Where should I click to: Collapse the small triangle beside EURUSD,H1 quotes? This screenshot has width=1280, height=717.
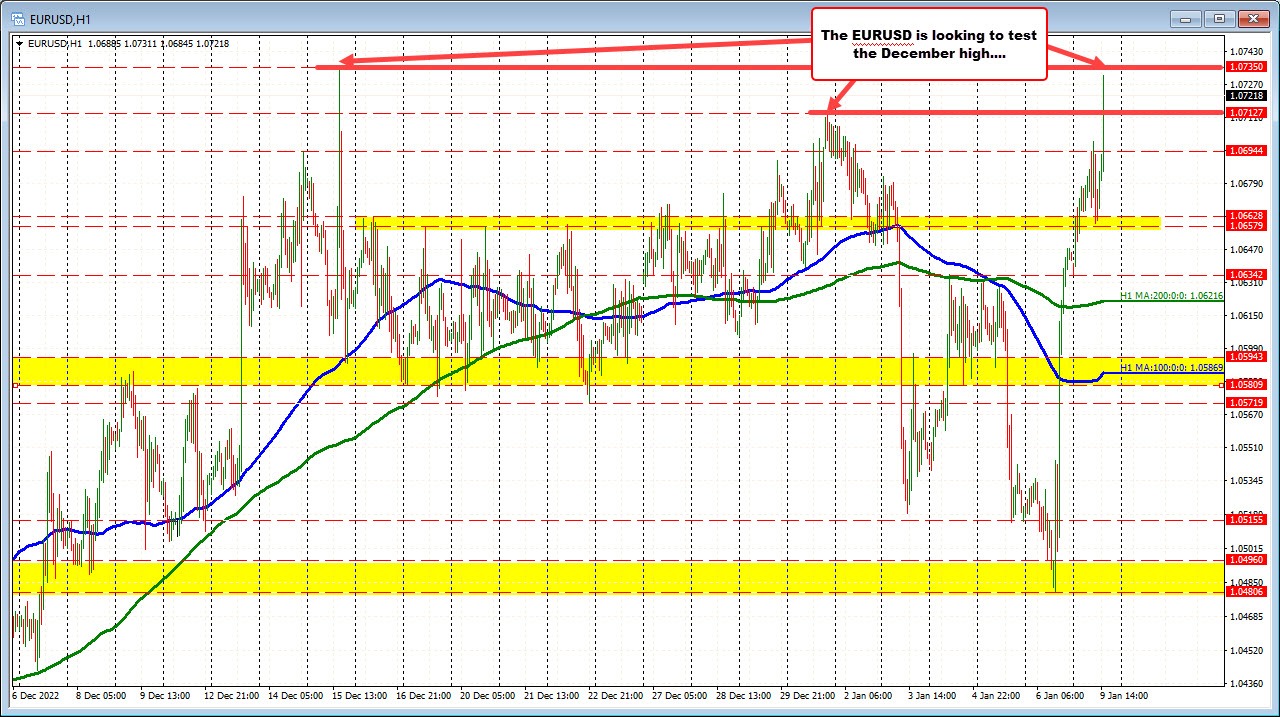tap(19, 43)
